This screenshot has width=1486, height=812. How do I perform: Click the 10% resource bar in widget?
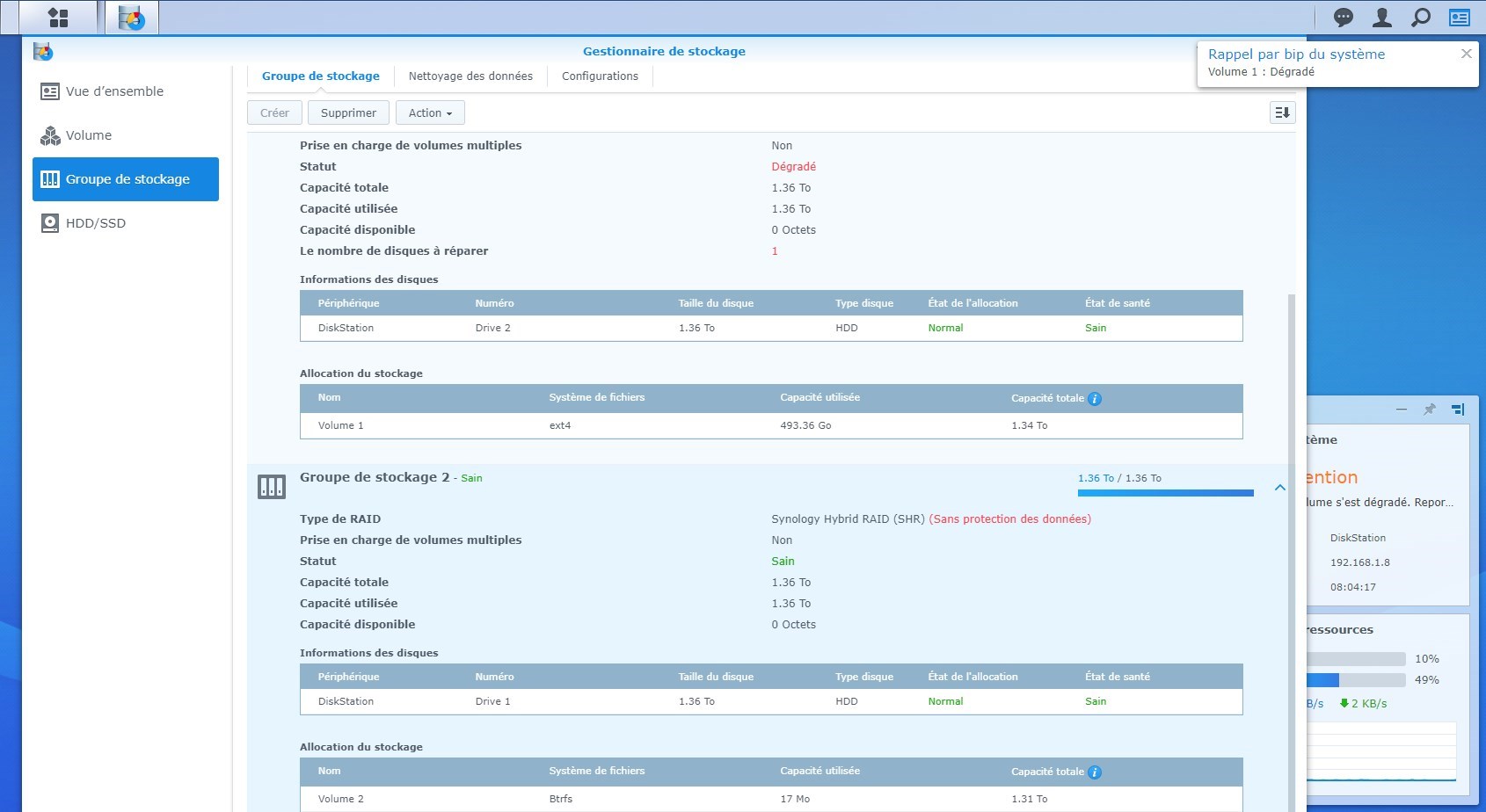[x=1356, y=659]
